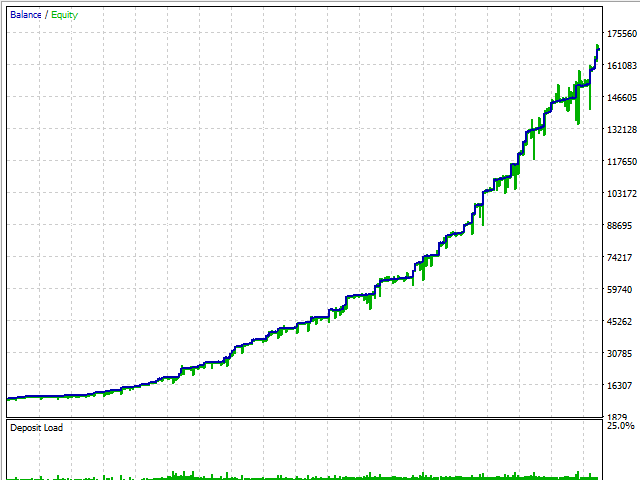
Task: Click the 132128 axis value
Action: click(x=622, y=130)
